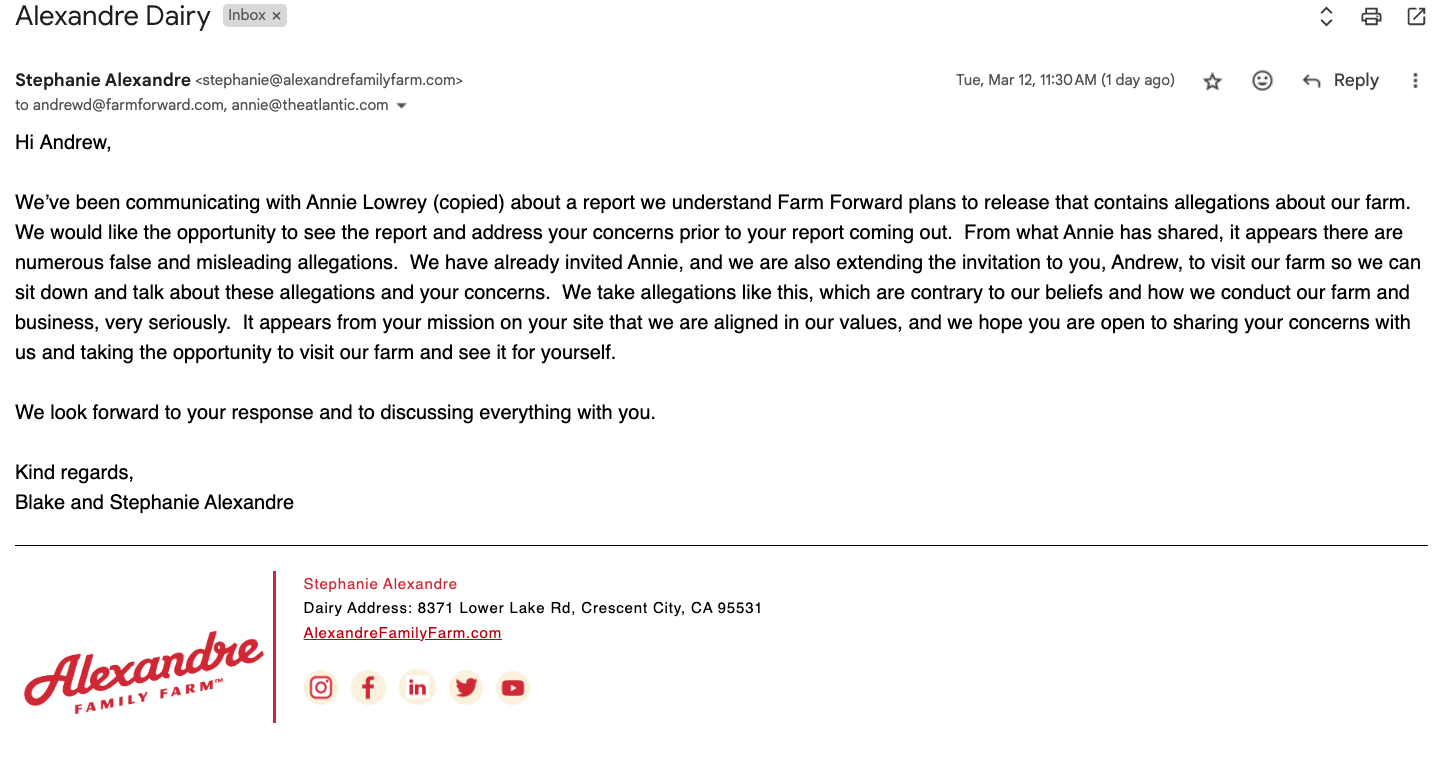Viewport: 1439px width, 761px height.
Task: Click Stephanie Alexandre name in signature
Action: pos(380,584)
